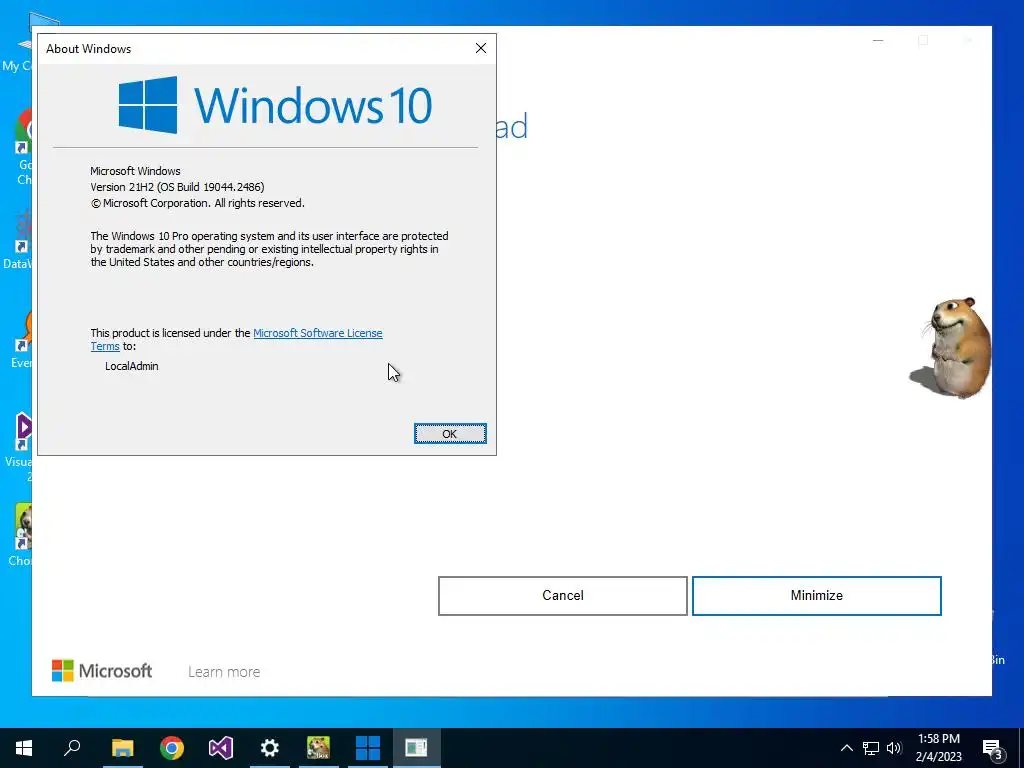
Task: Click the hamster desktop character
Action: pyautogui.click(x=951, y=347)
